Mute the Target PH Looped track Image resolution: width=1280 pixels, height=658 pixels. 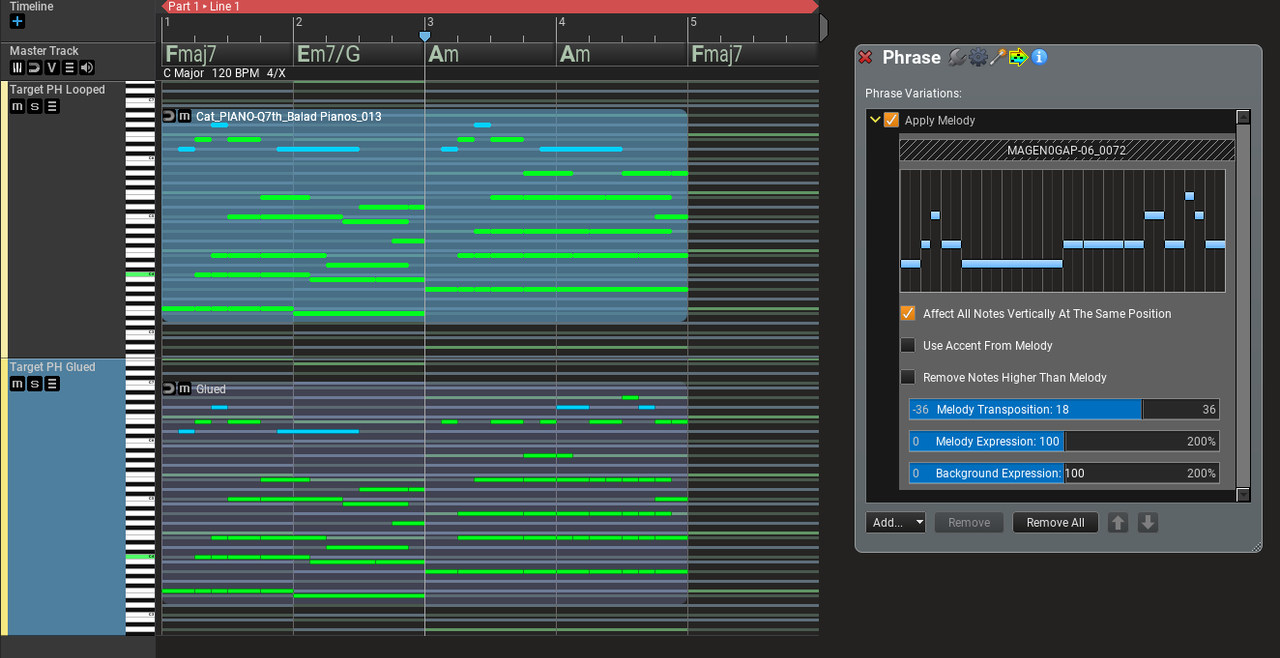coord(17,106)
